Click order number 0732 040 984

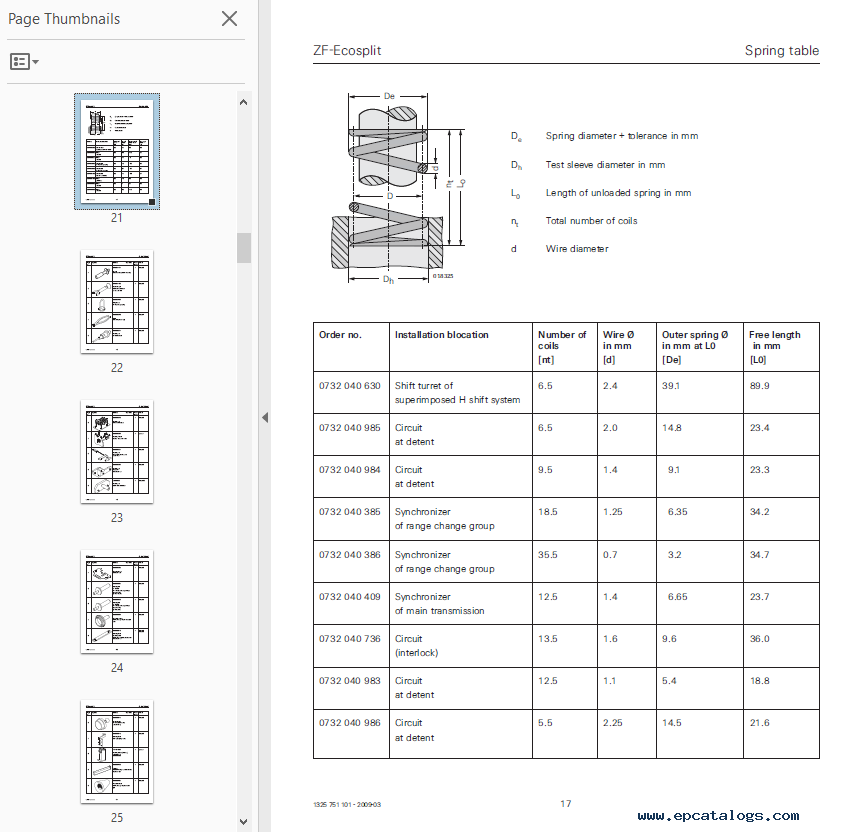tap(350, 470)
